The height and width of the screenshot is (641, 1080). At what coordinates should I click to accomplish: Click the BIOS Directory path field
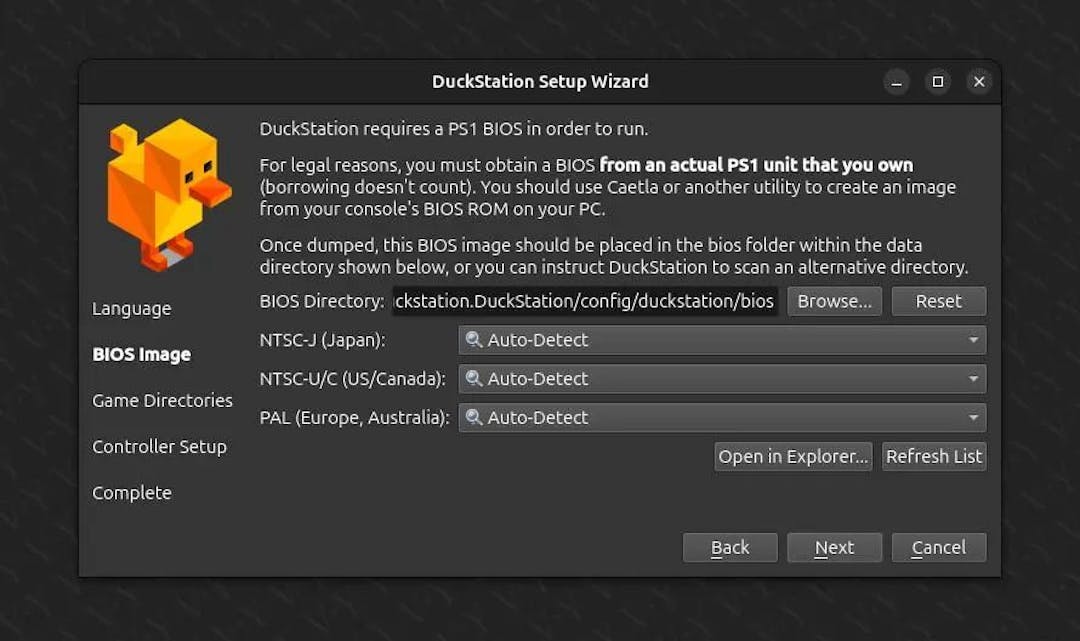pyautogui.click(x=585, y=301)
